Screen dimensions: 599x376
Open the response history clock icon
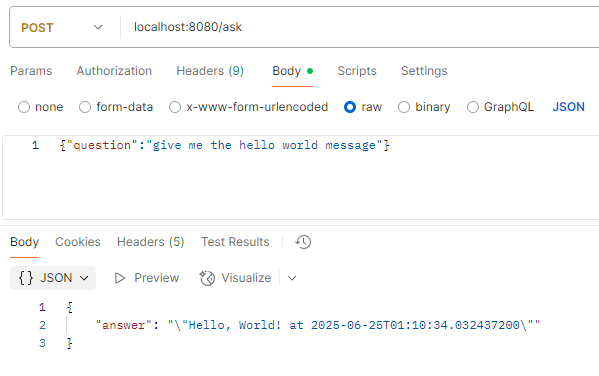(303, 242)
